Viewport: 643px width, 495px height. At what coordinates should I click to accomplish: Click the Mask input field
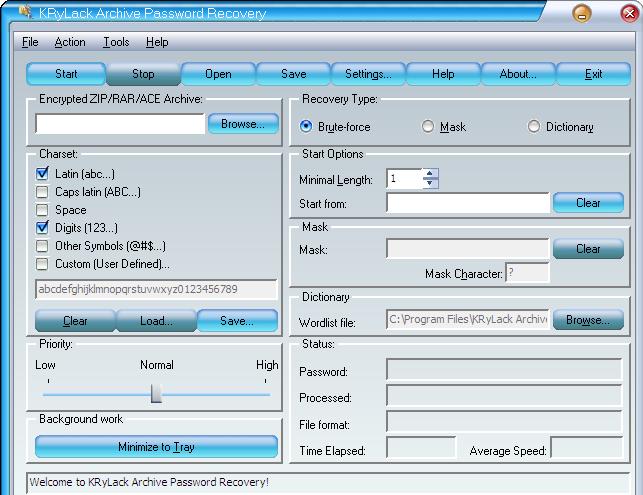[x=468, y=249]
